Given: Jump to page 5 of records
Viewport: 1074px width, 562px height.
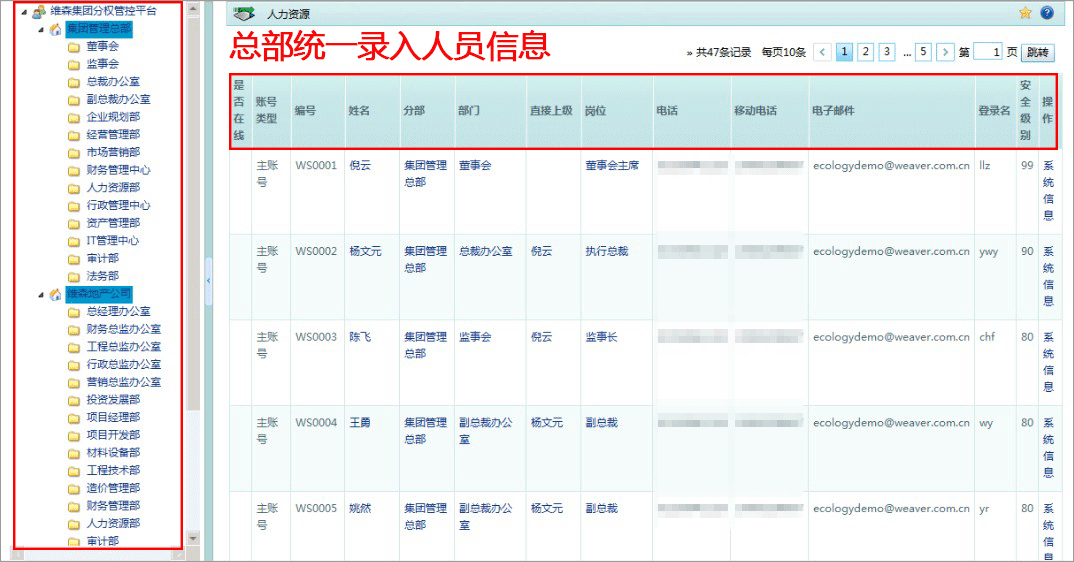Looking at the screenshot, I should (x=923, y=52).
